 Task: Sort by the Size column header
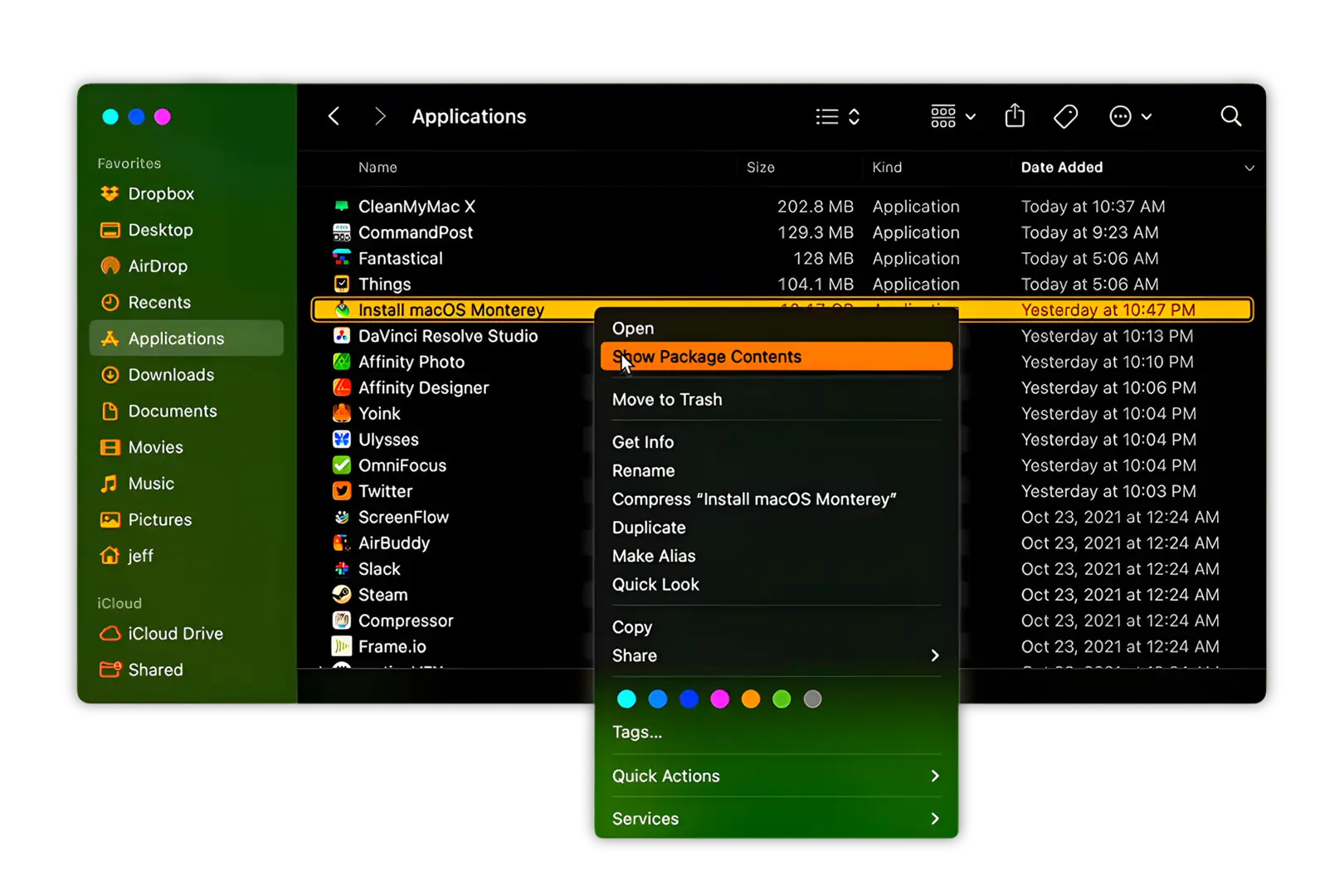[761, 168]
